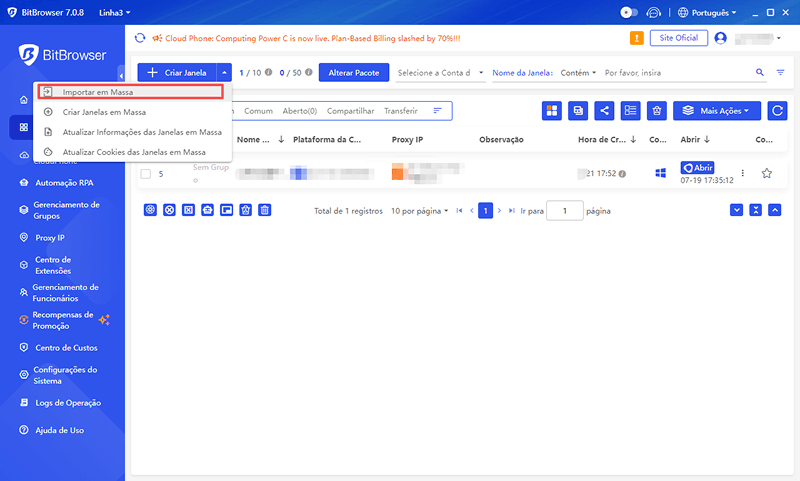Click the Windows platform icon in the row
Image resolution: width=800 pixels, height=481 pixels.
pyautogui.click(x=660, y=173)
